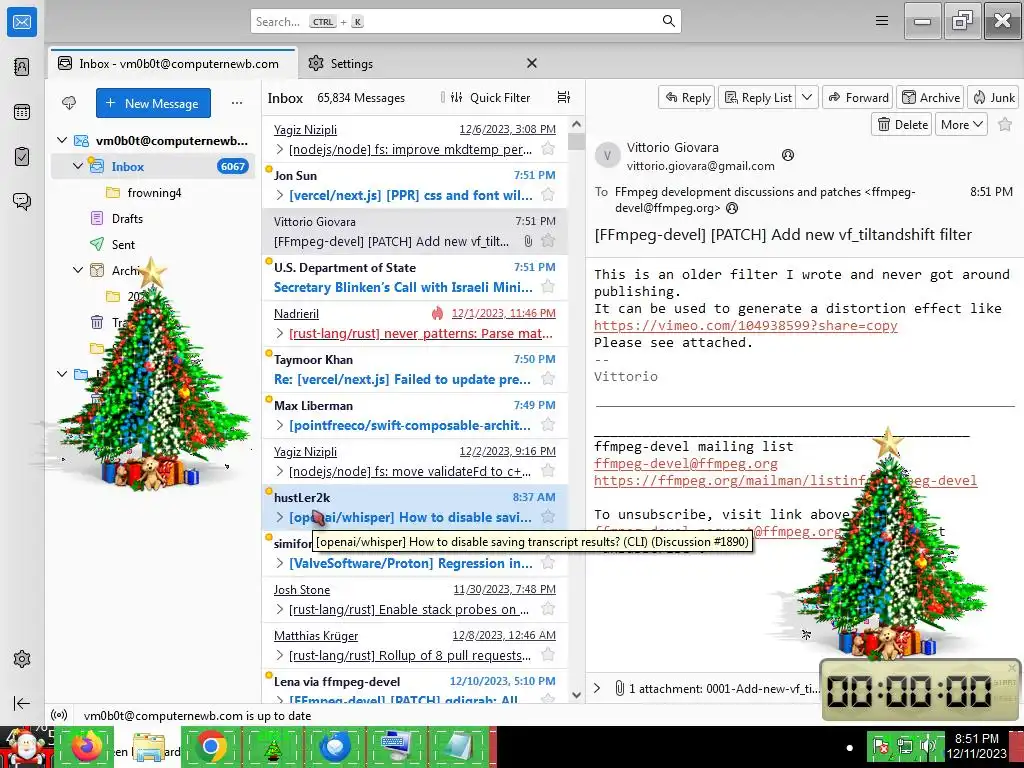Star the Jon Sun next.js message
Image resolution: width=1024 pixels, height=768 pixels.
point(548,195)
